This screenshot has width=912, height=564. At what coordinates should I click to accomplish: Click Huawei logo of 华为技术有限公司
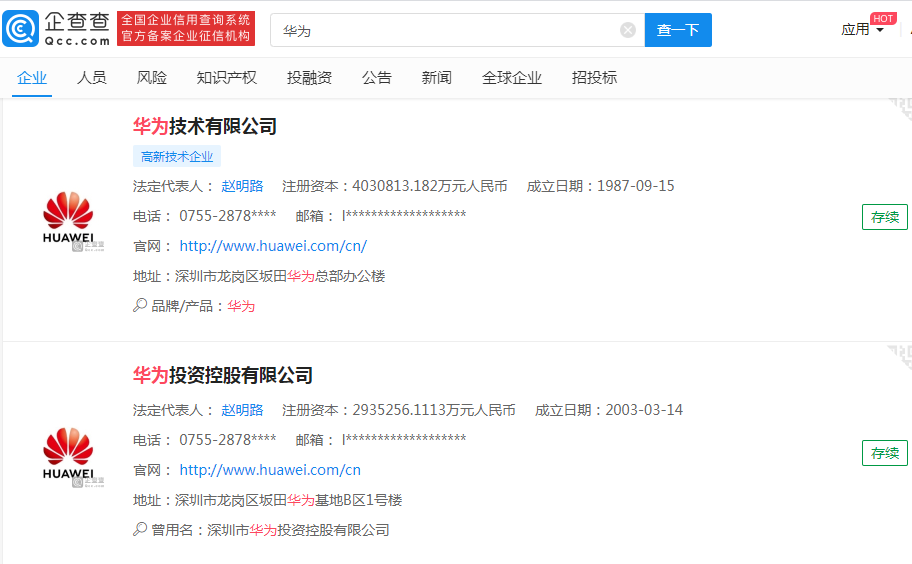click(68, 218)
